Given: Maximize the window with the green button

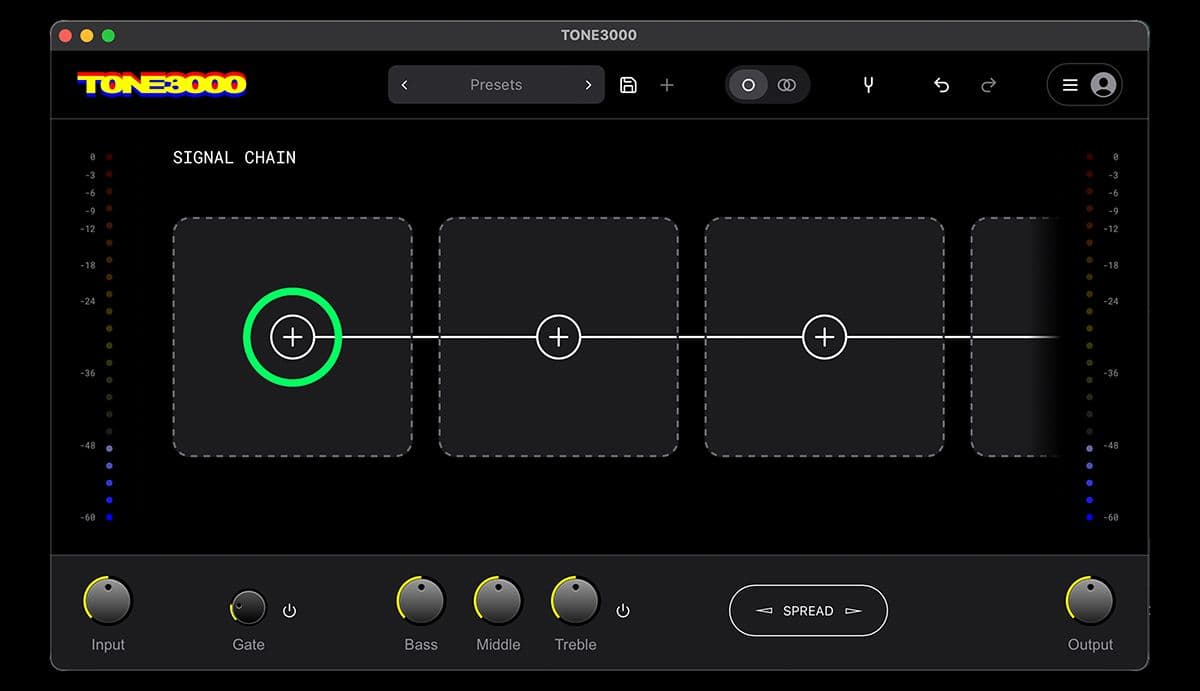Looking at the screenshot, I should pyautogui.click(x=108, y=35).
